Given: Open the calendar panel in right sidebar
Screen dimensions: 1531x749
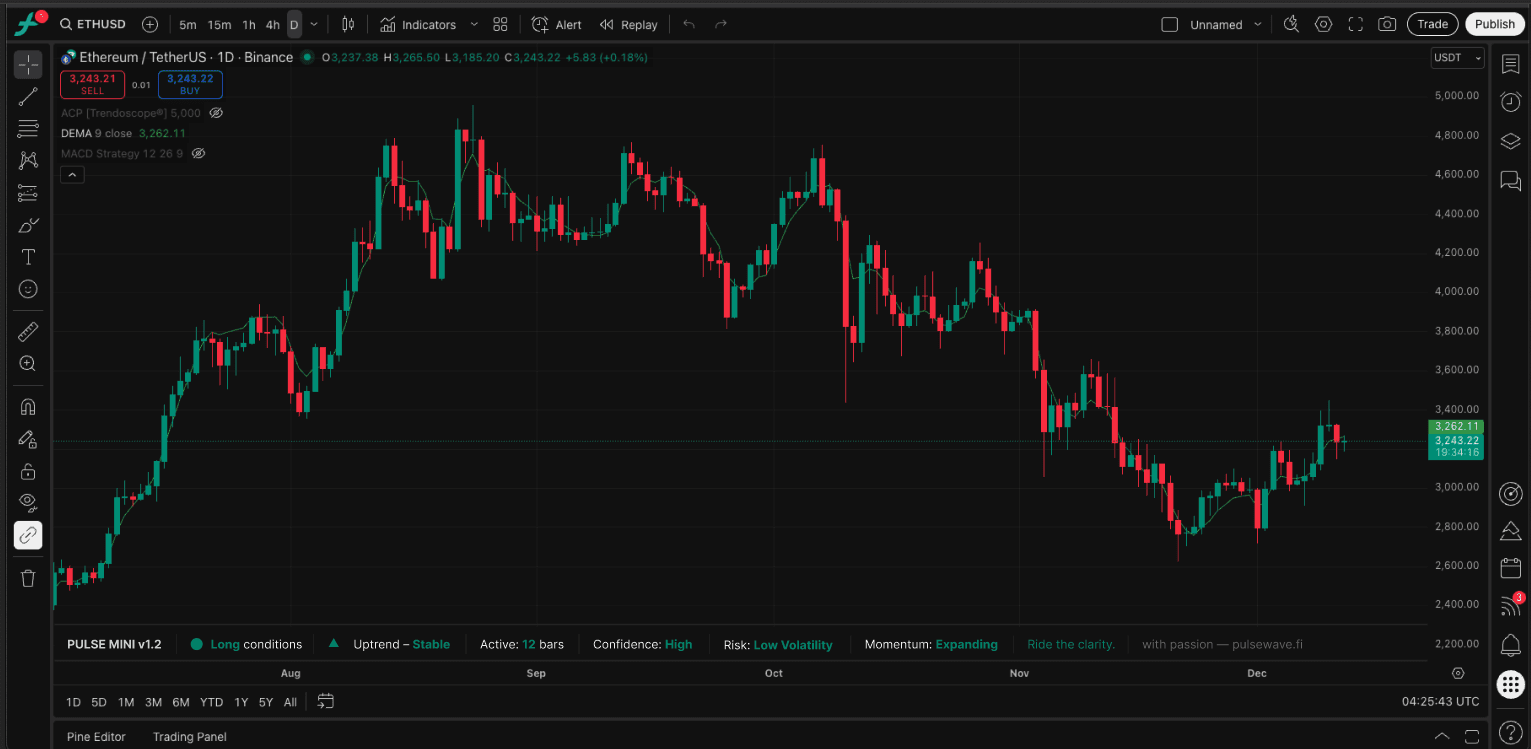Looking at the screenshot, I should pos(1510,568).
